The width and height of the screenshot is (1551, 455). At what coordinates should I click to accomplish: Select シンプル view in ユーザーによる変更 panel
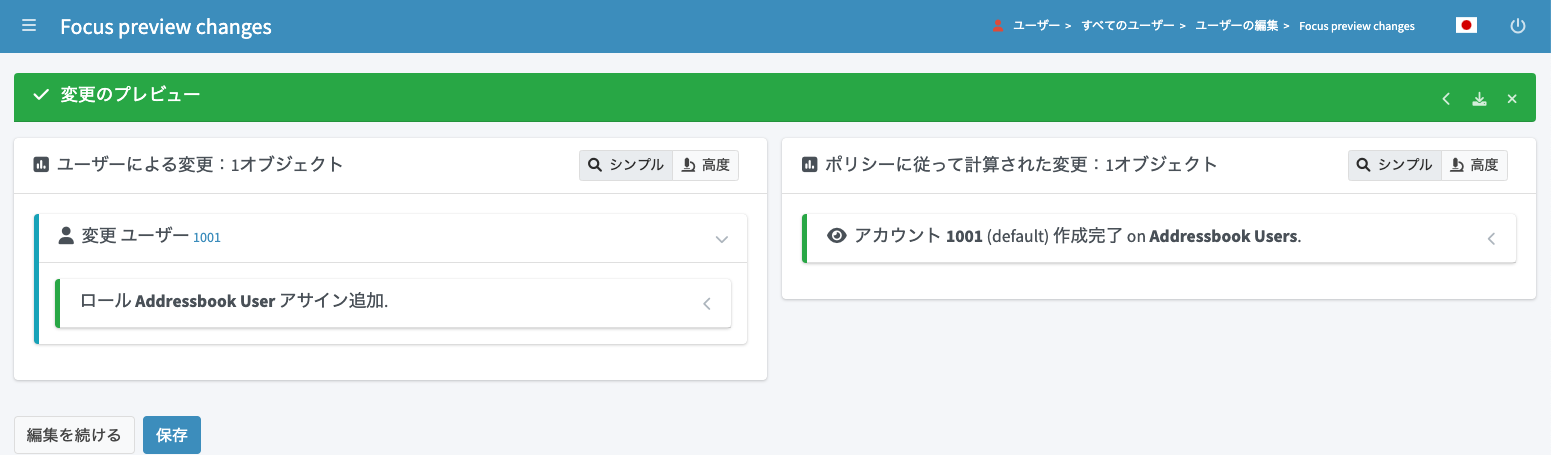(x=625, y=165)
